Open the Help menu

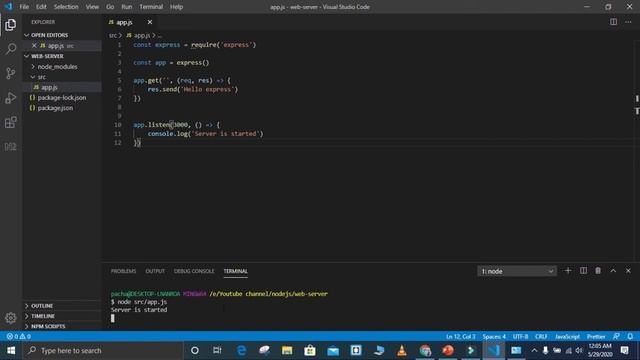pos(176,7)
